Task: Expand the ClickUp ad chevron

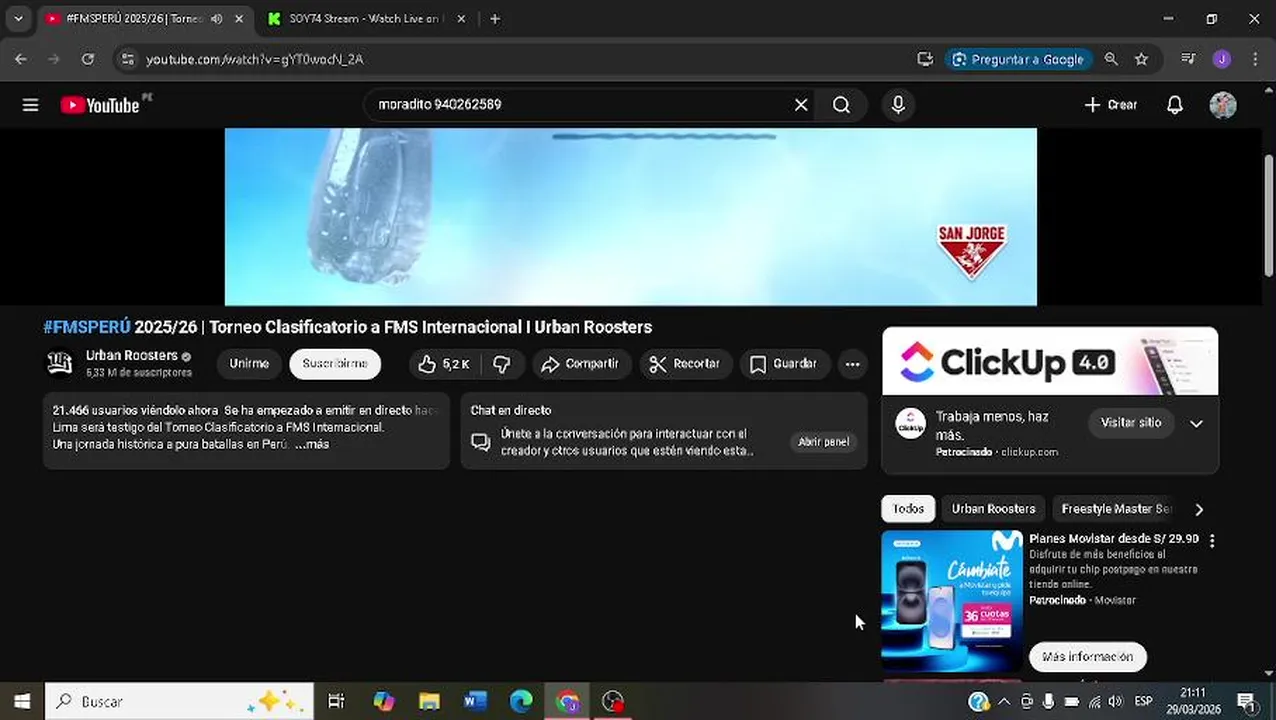Action: [x=1196, y=423]
